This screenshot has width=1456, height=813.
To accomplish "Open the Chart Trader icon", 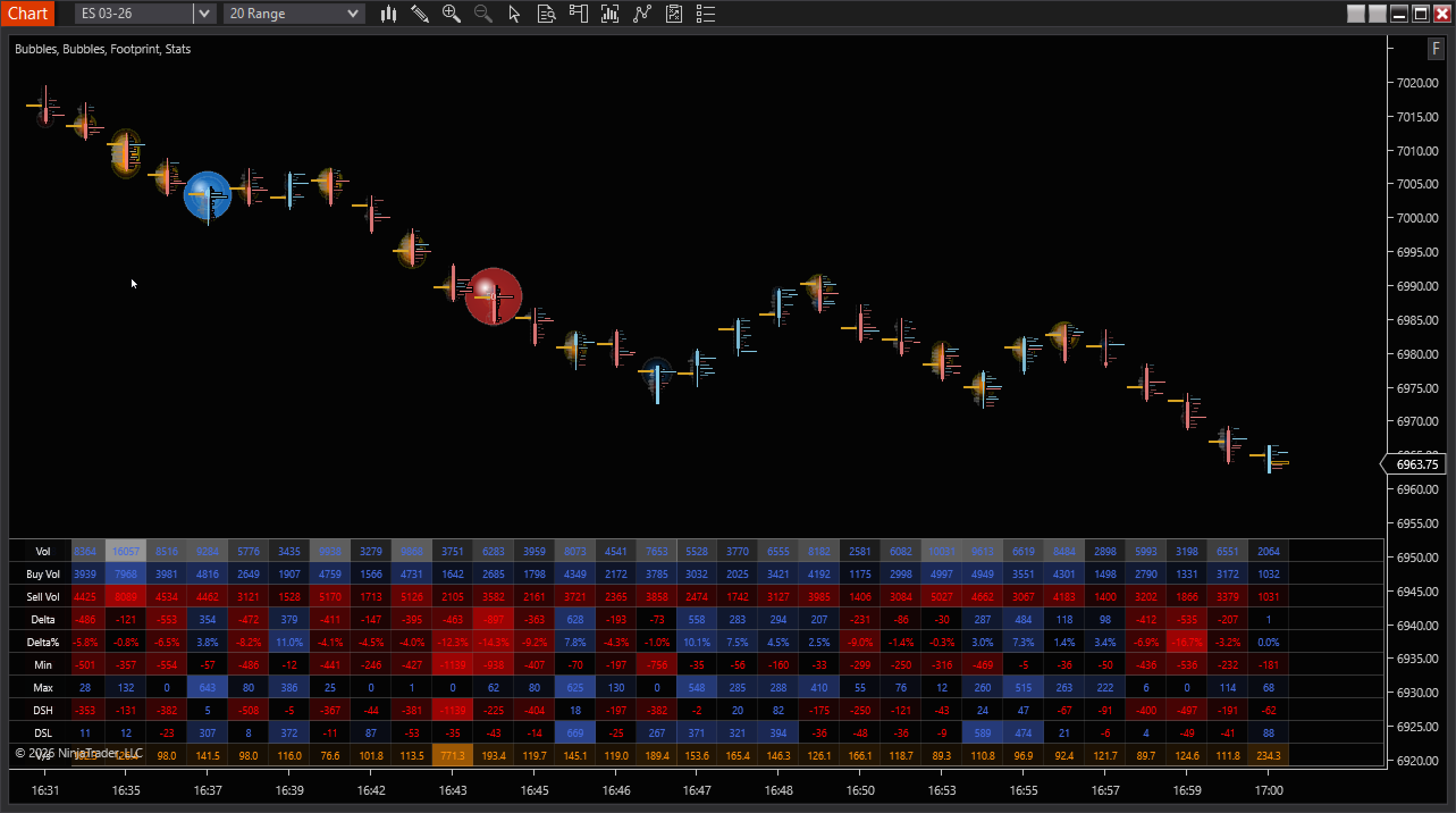I will pyautogui.click(x=578, y=14).
